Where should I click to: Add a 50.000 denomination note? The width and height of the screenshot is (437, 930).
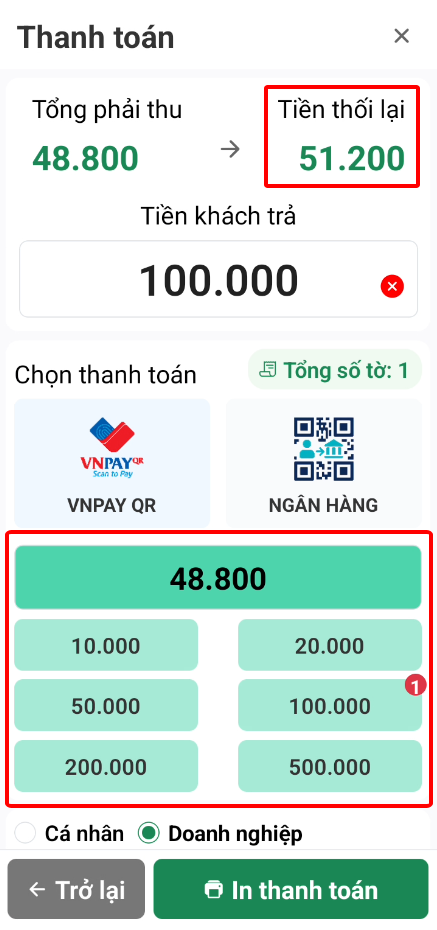coord(106,706)
